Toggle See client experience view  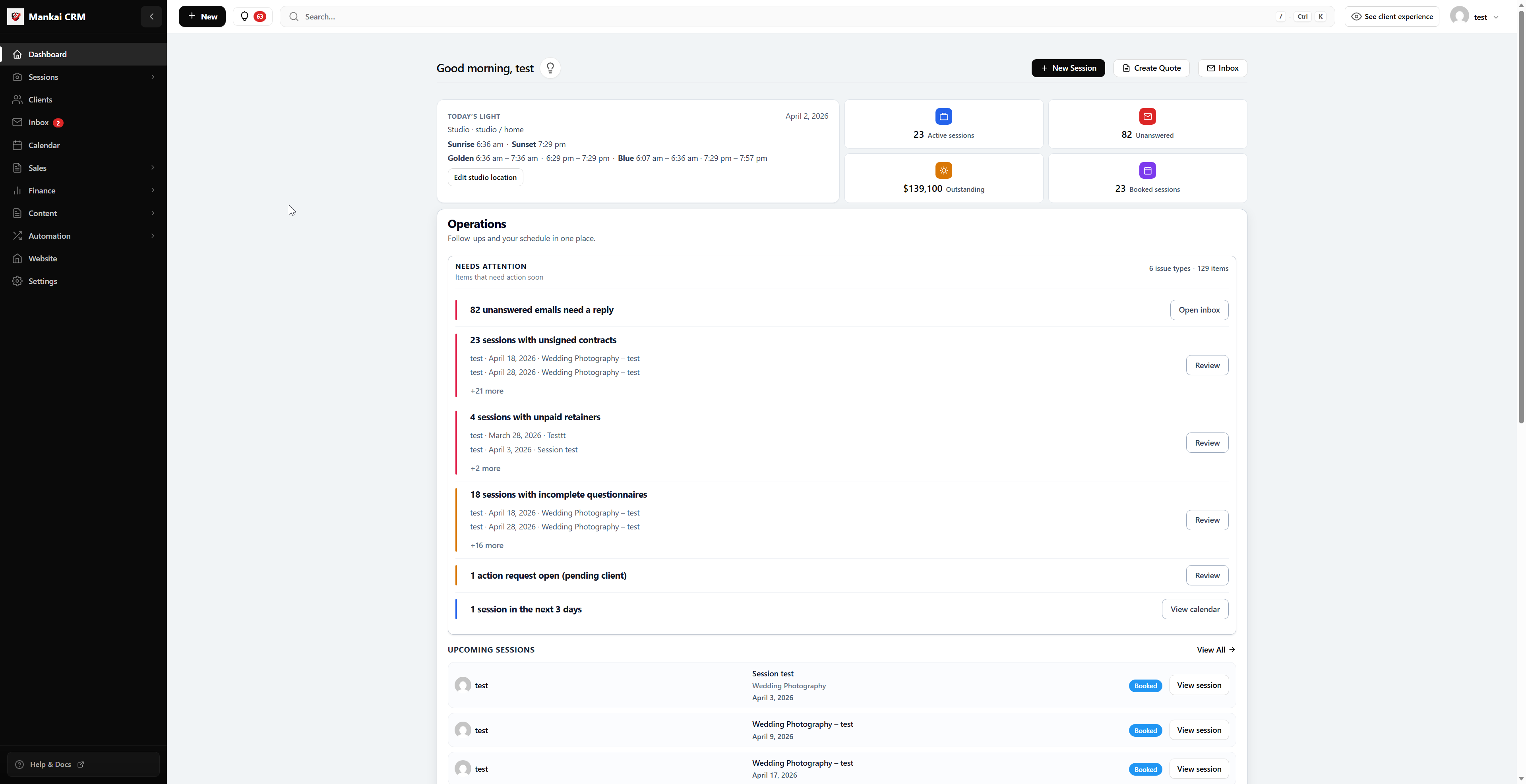1392,17
